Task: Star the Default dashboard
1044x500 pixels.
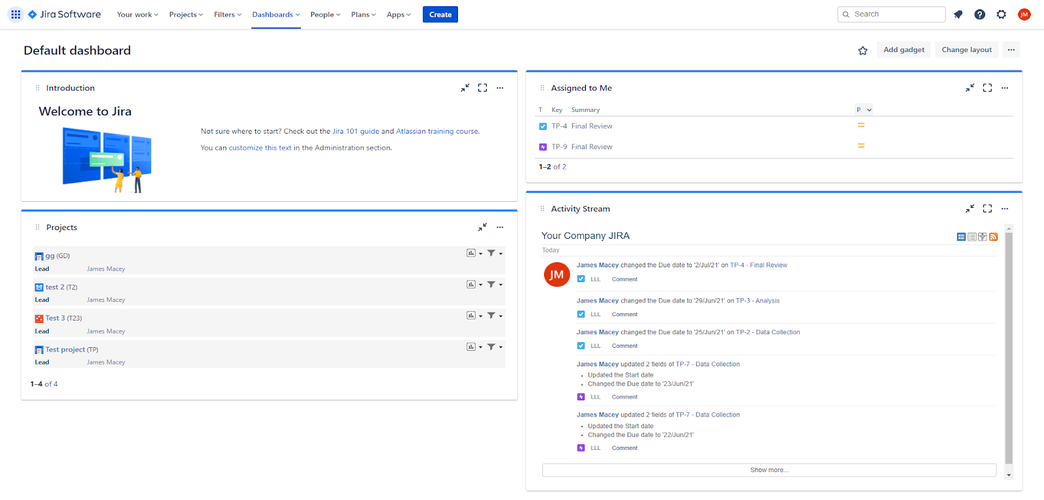Action: (x=863, y=50)
